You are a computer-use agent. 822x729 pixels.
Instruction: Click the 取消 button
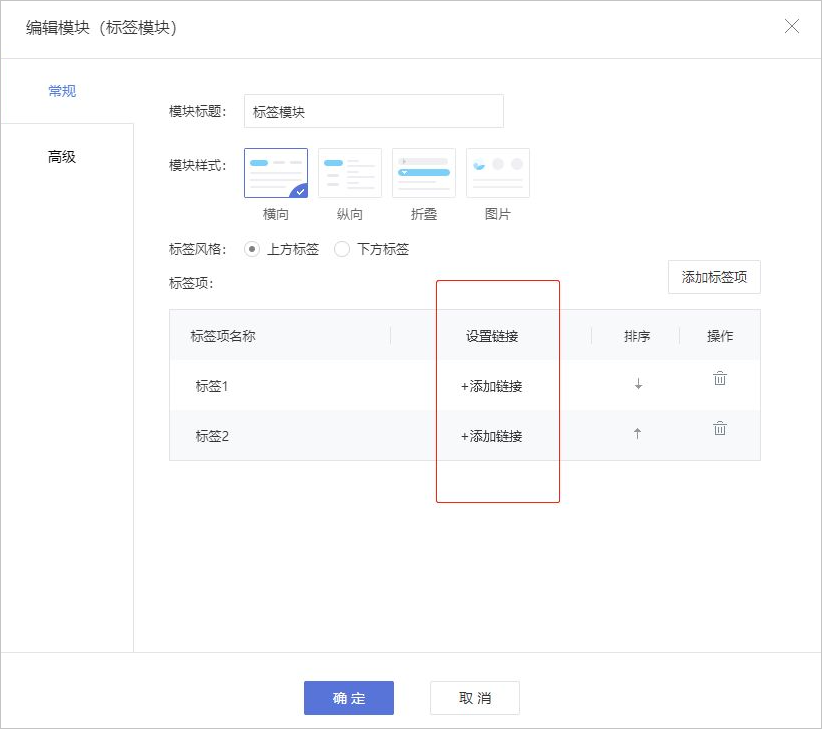(475, 698)
